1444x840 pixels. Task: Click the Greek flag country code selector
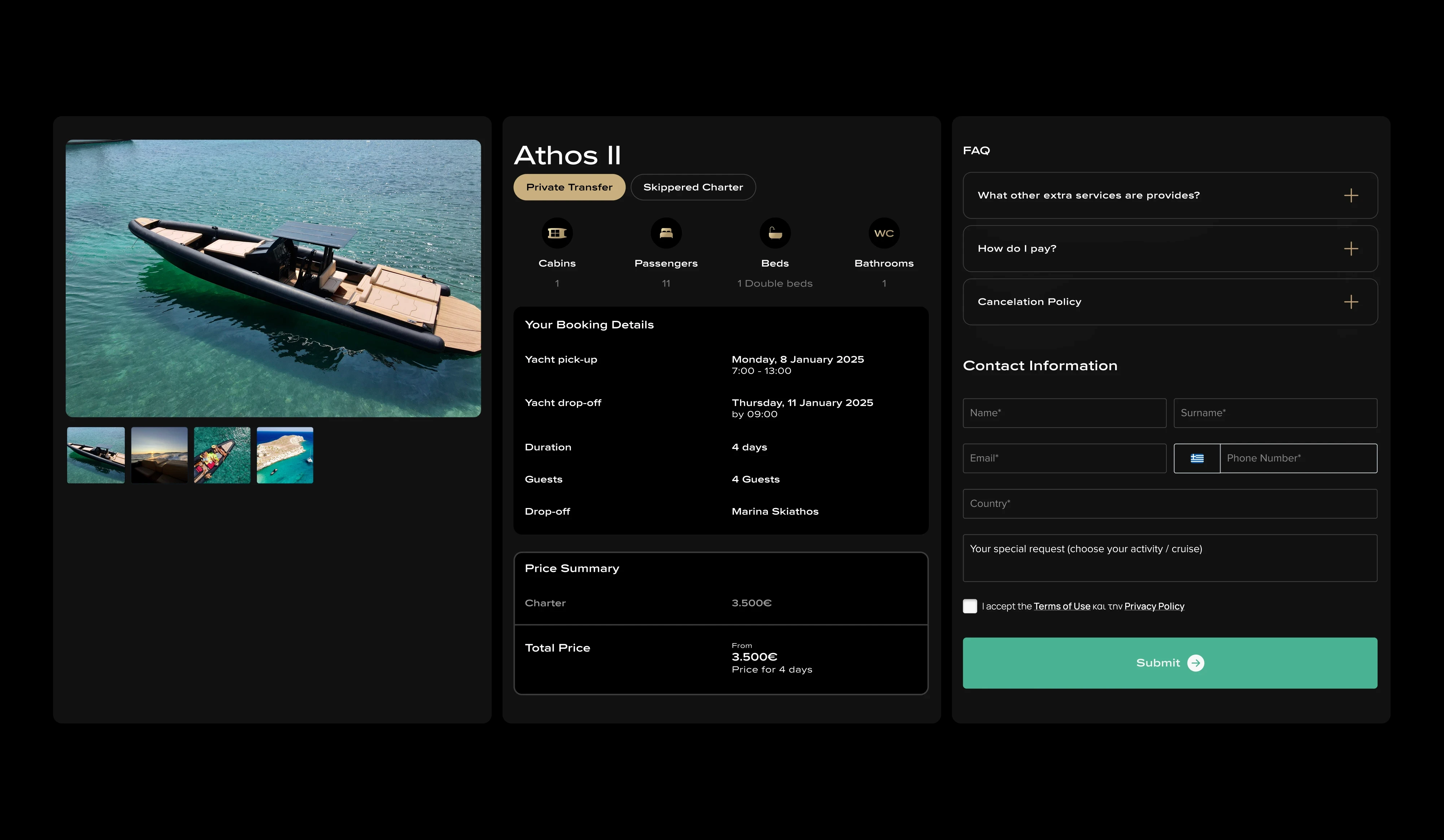[1196, 458]
